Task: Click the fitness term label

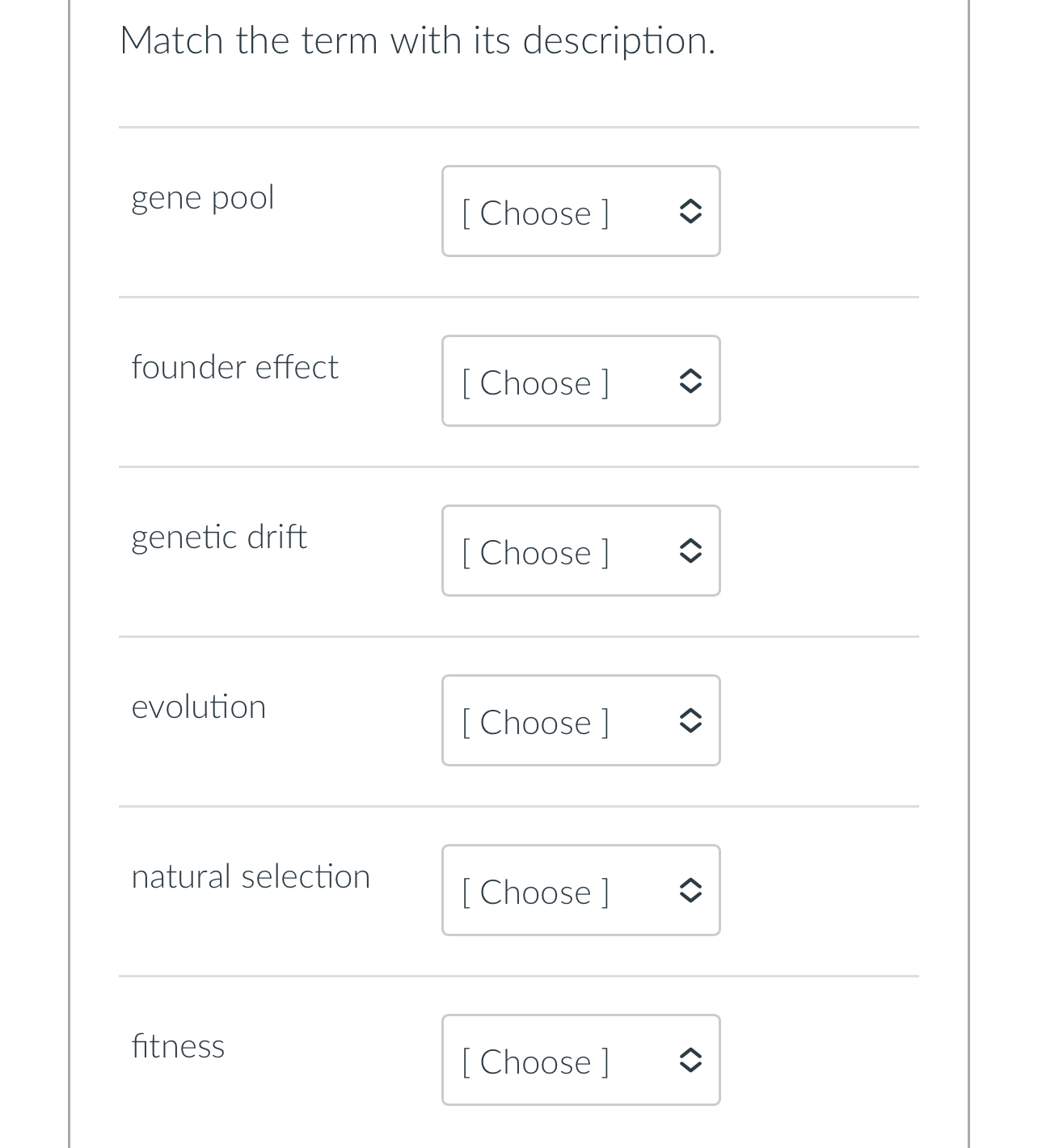Action: coord(177,1045)
